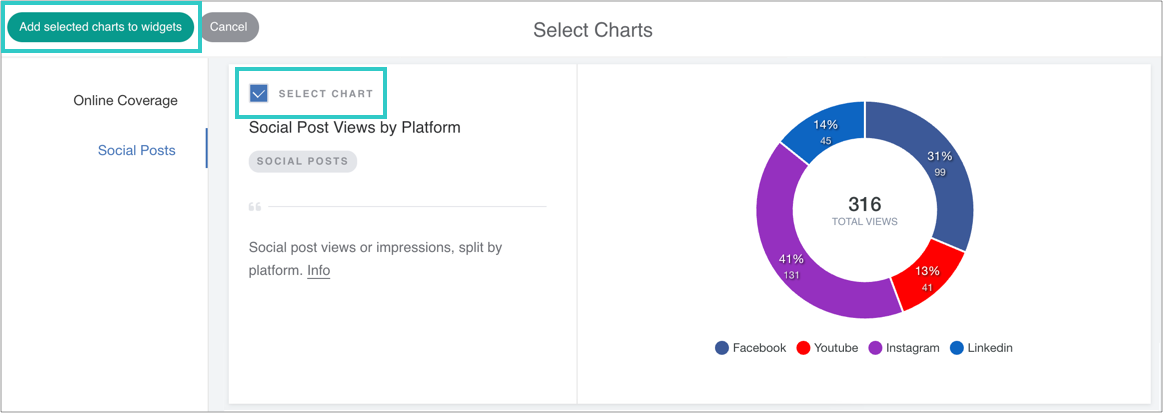Click the Select Chart label text

[x=325, y=93]
